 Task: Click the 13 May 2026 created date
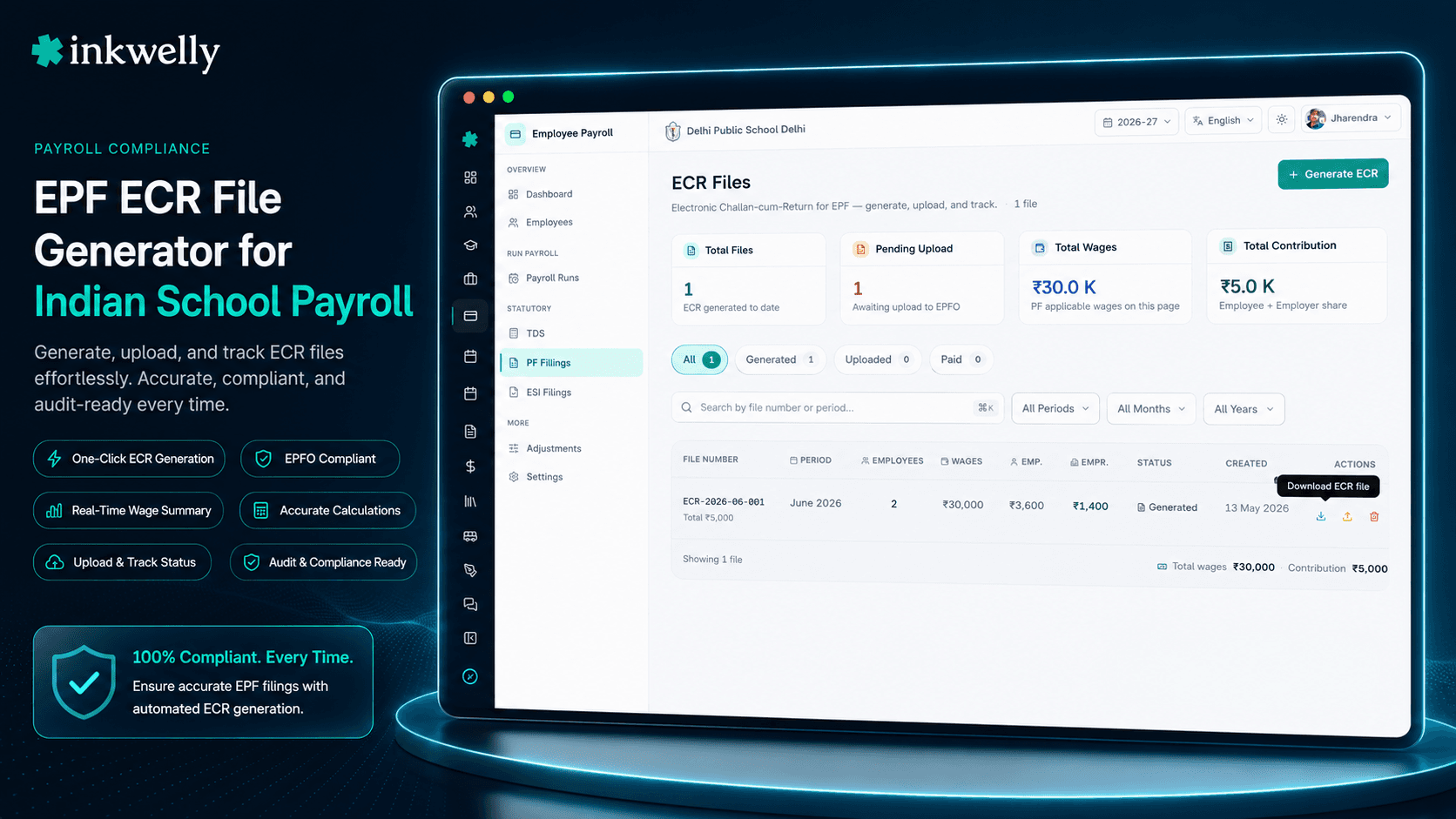point(1257,508)
